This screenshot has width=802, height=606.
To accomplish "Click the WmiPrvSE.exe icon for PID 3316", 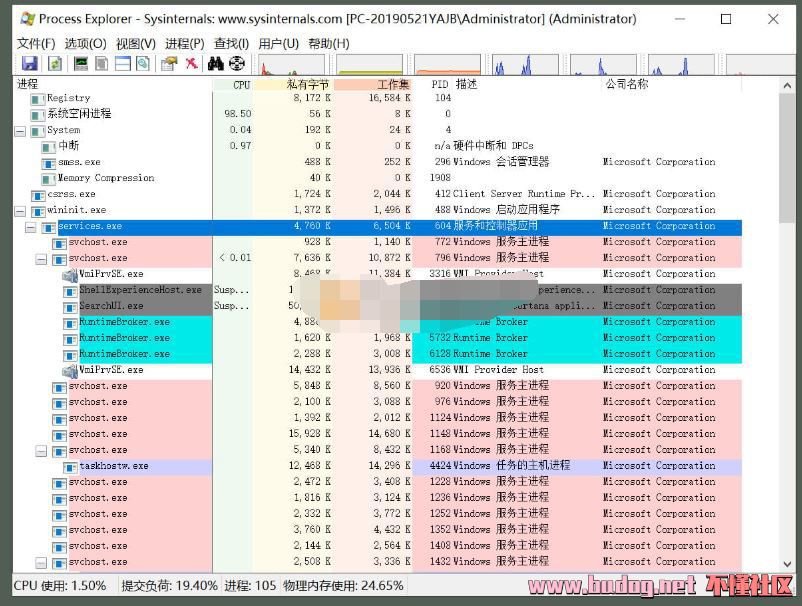I will (70, 275).
